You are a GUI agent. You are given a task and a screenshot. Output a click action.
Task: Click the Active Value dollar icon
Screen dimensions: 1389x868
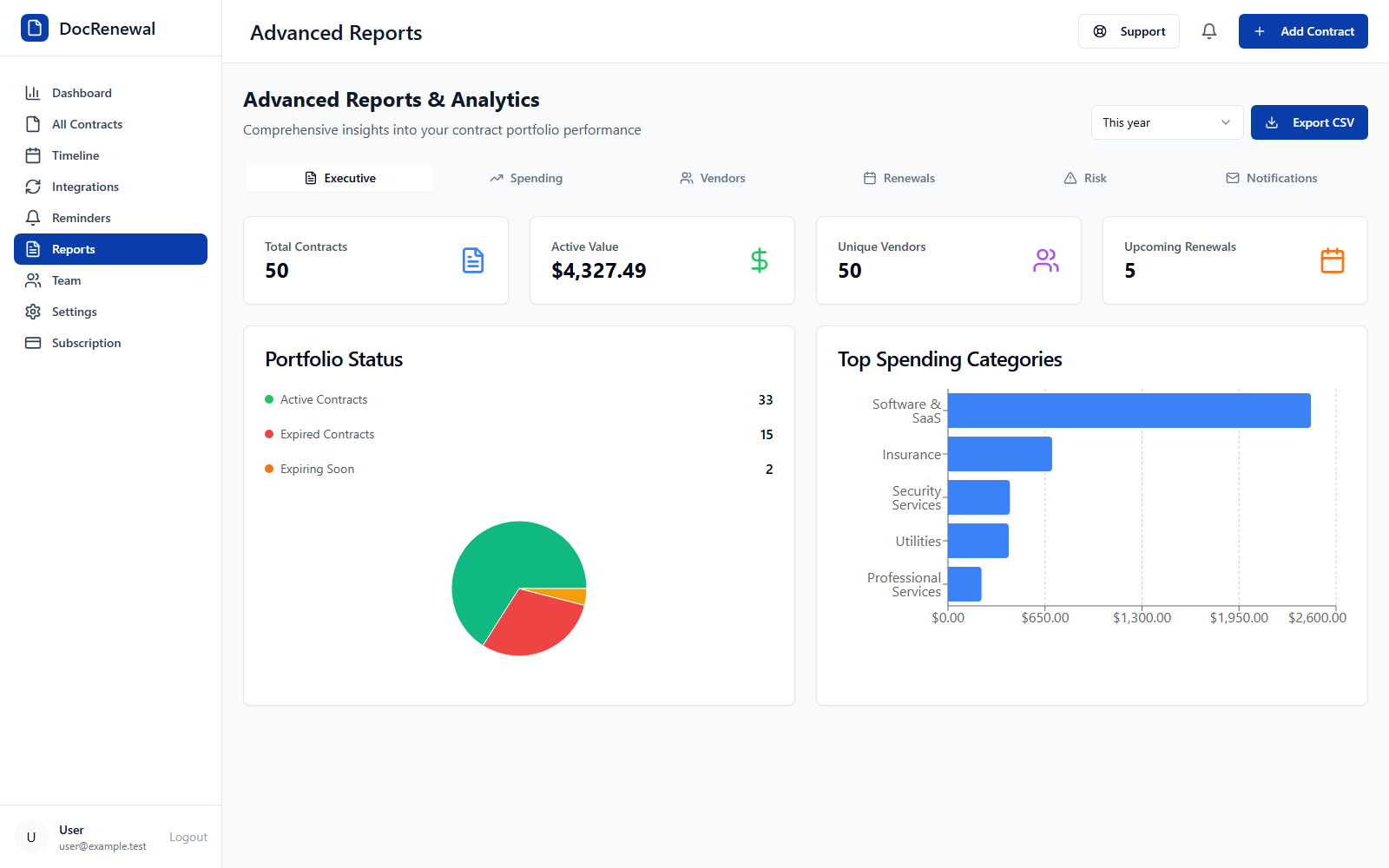pos(760,260)
